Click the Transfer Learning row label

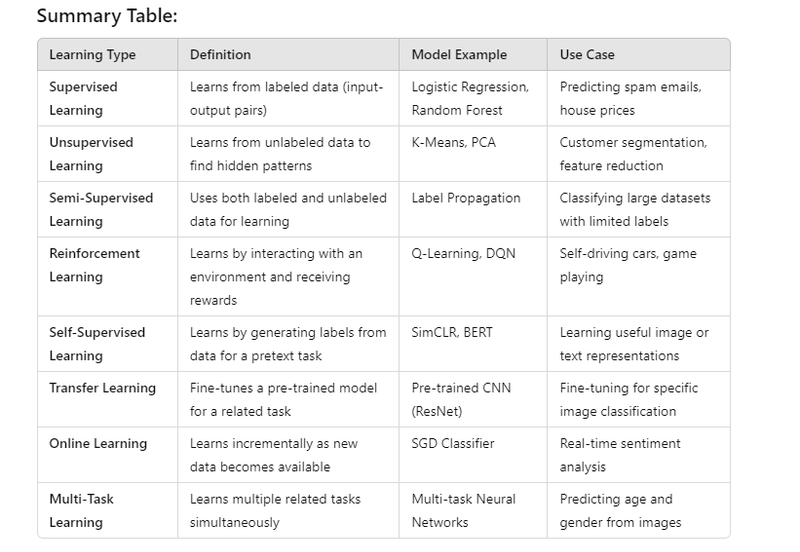pos(102,388)
